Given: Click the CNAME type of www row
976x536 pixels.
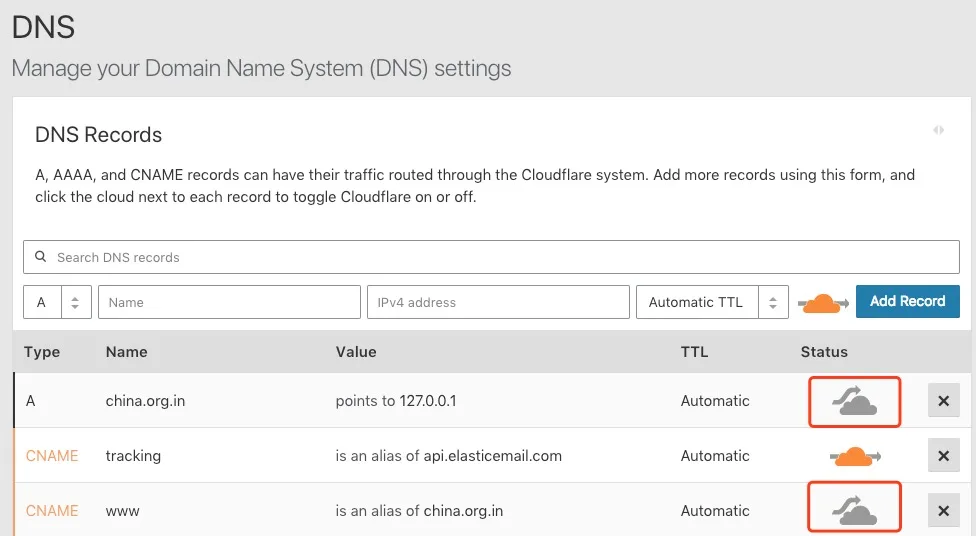Looking at the screenshot, I should click(52, 510).
